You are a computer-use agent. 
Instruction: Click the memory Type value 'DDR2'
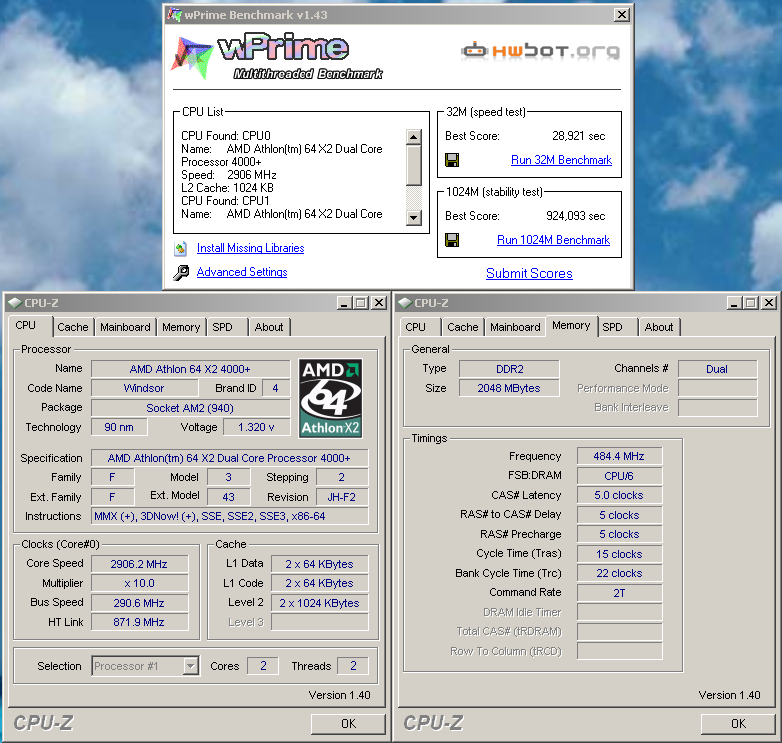509,369
